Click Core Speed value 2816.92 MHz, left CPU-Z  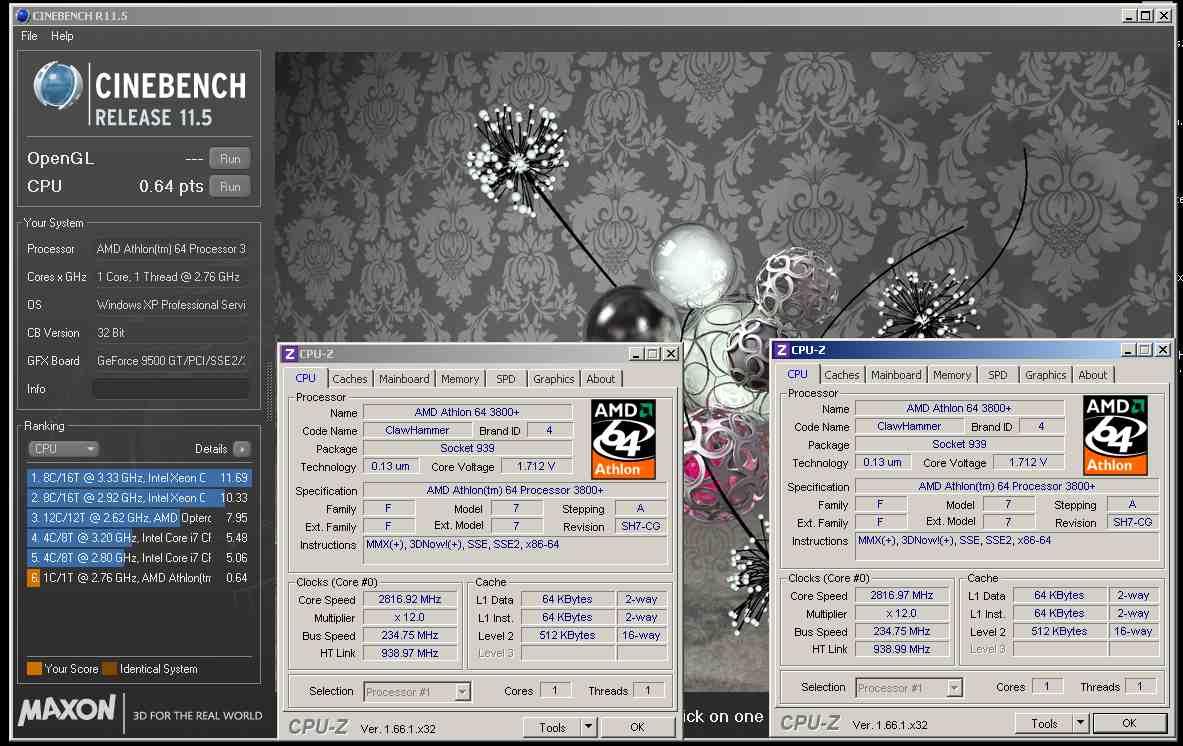pyautogui.click(x=410, y=600)
